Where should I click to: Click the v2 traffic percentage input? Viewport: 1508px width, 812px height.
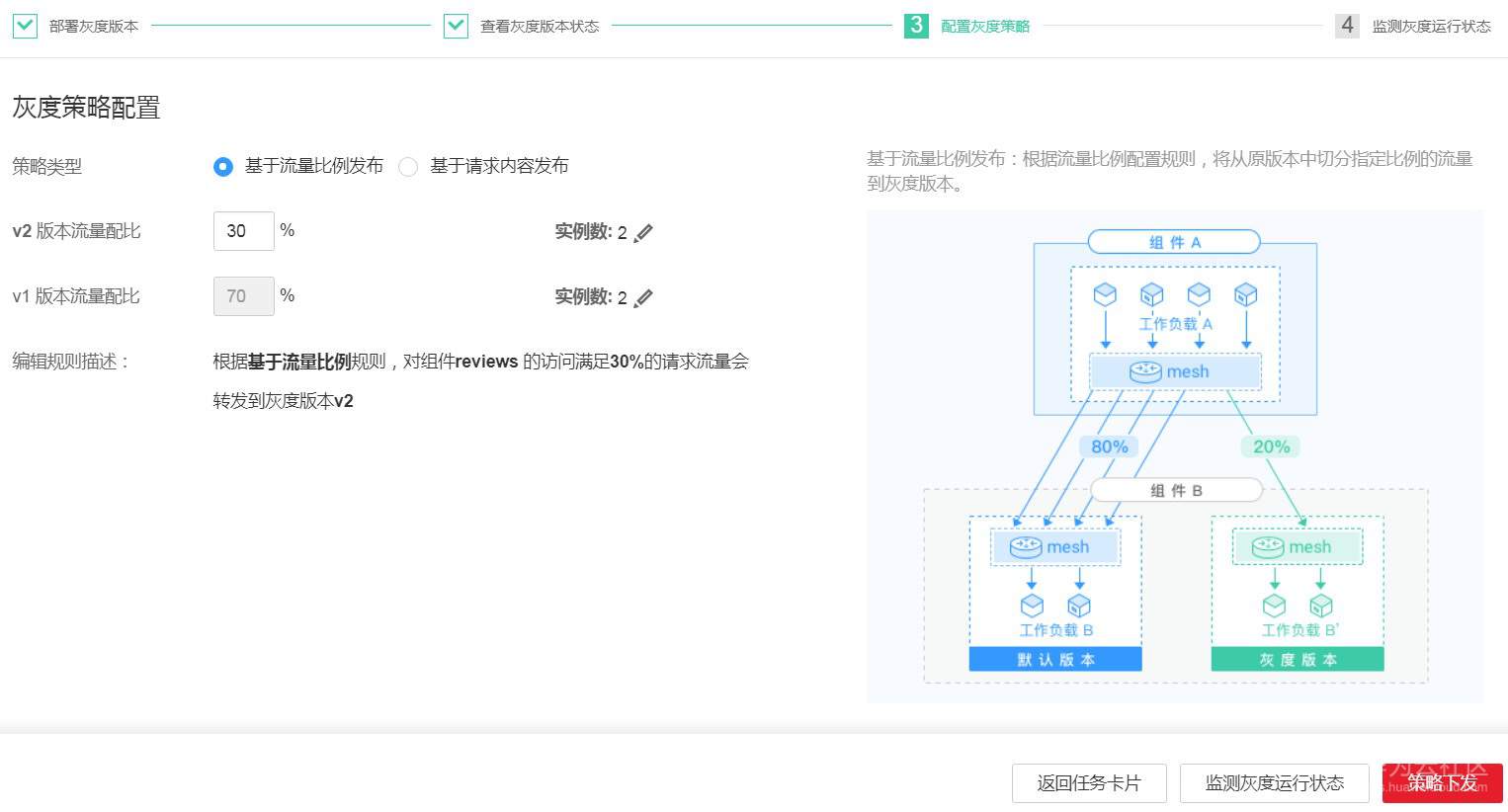(244, 231)
